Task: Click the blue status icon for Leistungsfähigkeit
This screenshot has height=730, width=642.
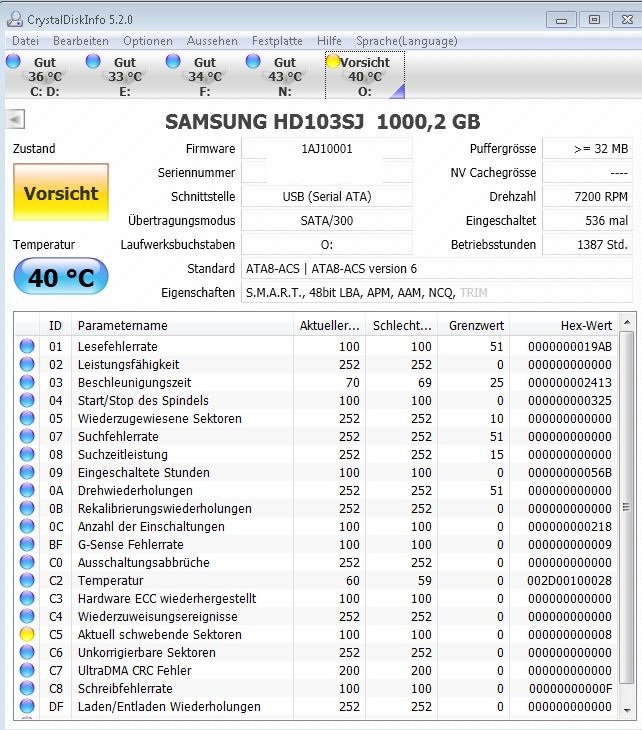Action: [27, 364]
